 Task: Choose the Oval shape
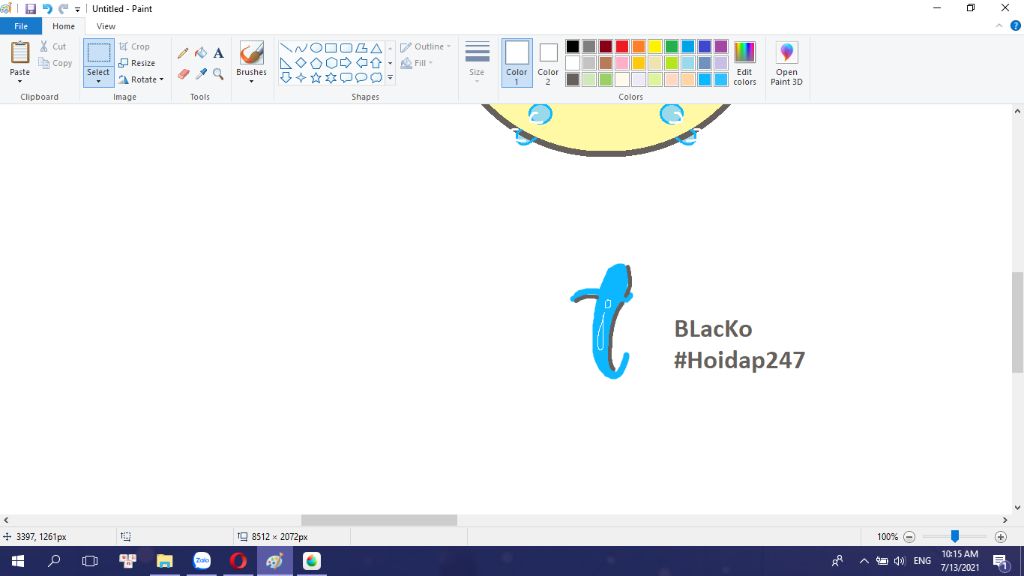[x=316, y=48]
